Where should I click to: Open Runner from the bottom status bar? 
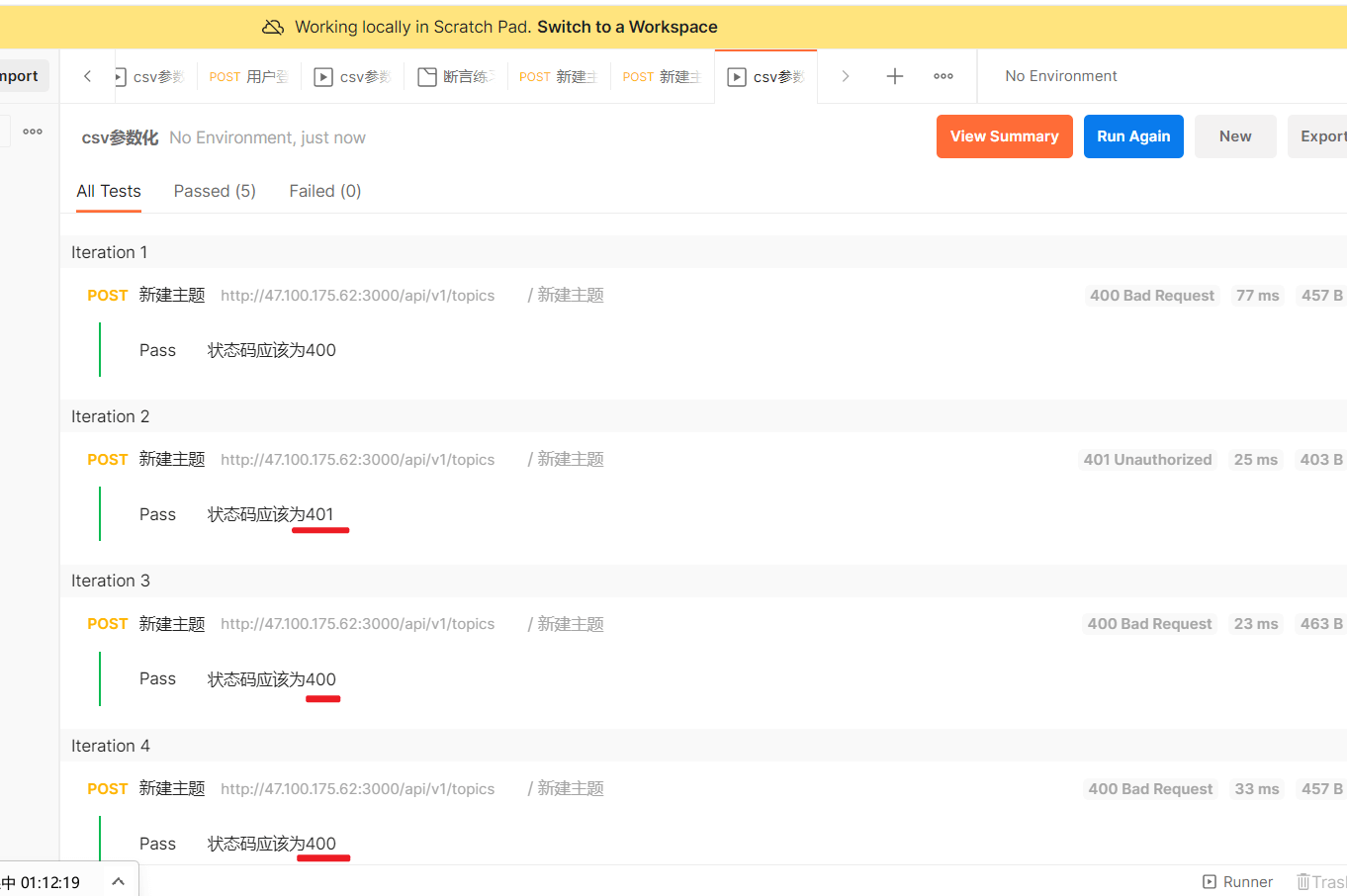tap(1237, 881)
